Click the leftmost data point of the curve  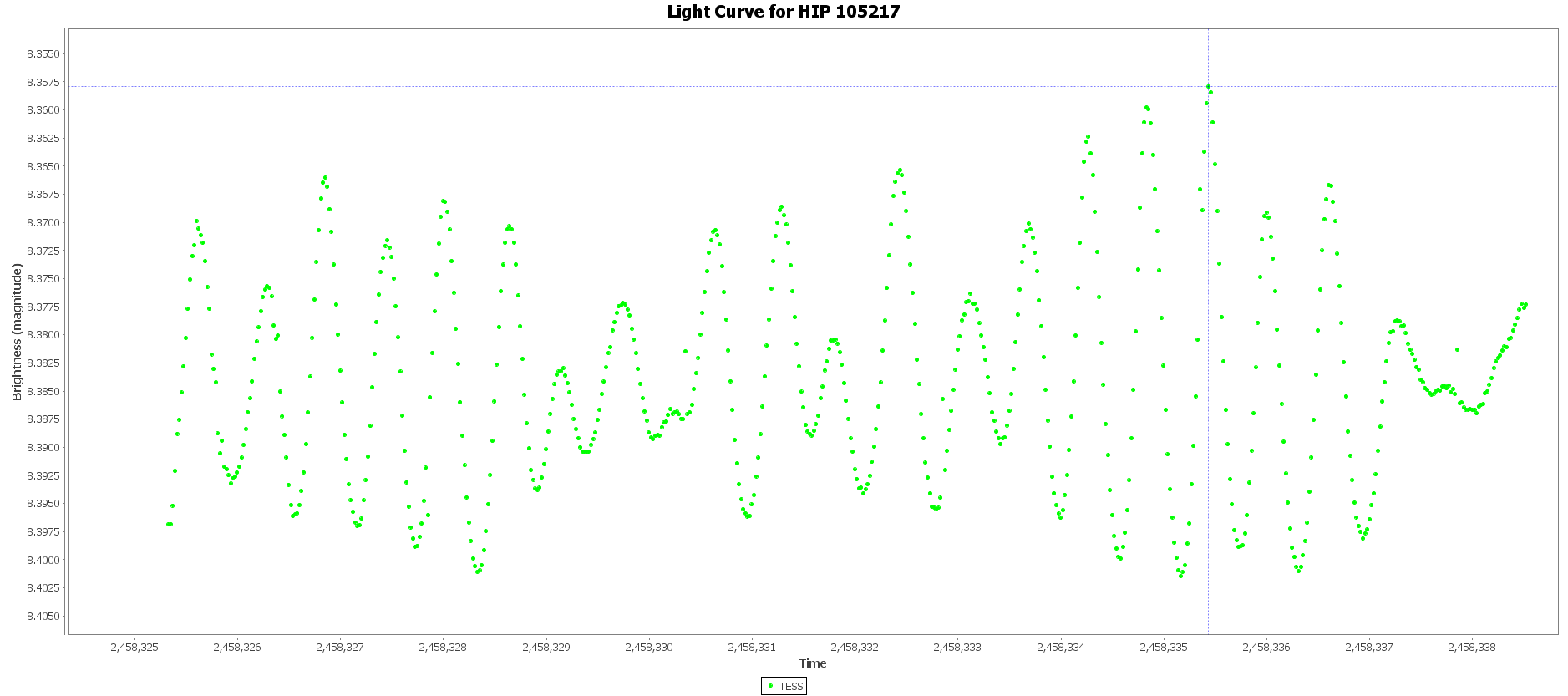[x=168, y=524]
